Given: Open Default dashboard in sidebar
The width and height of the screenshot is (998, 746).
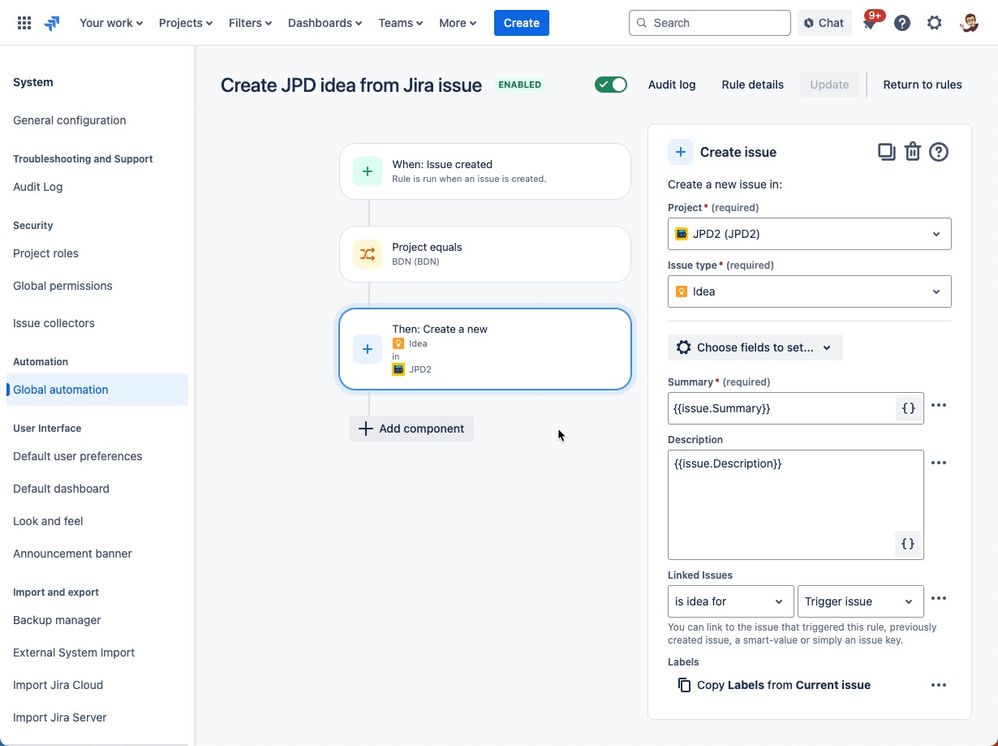Looking at the screenshot, I should tap(61, 489).
